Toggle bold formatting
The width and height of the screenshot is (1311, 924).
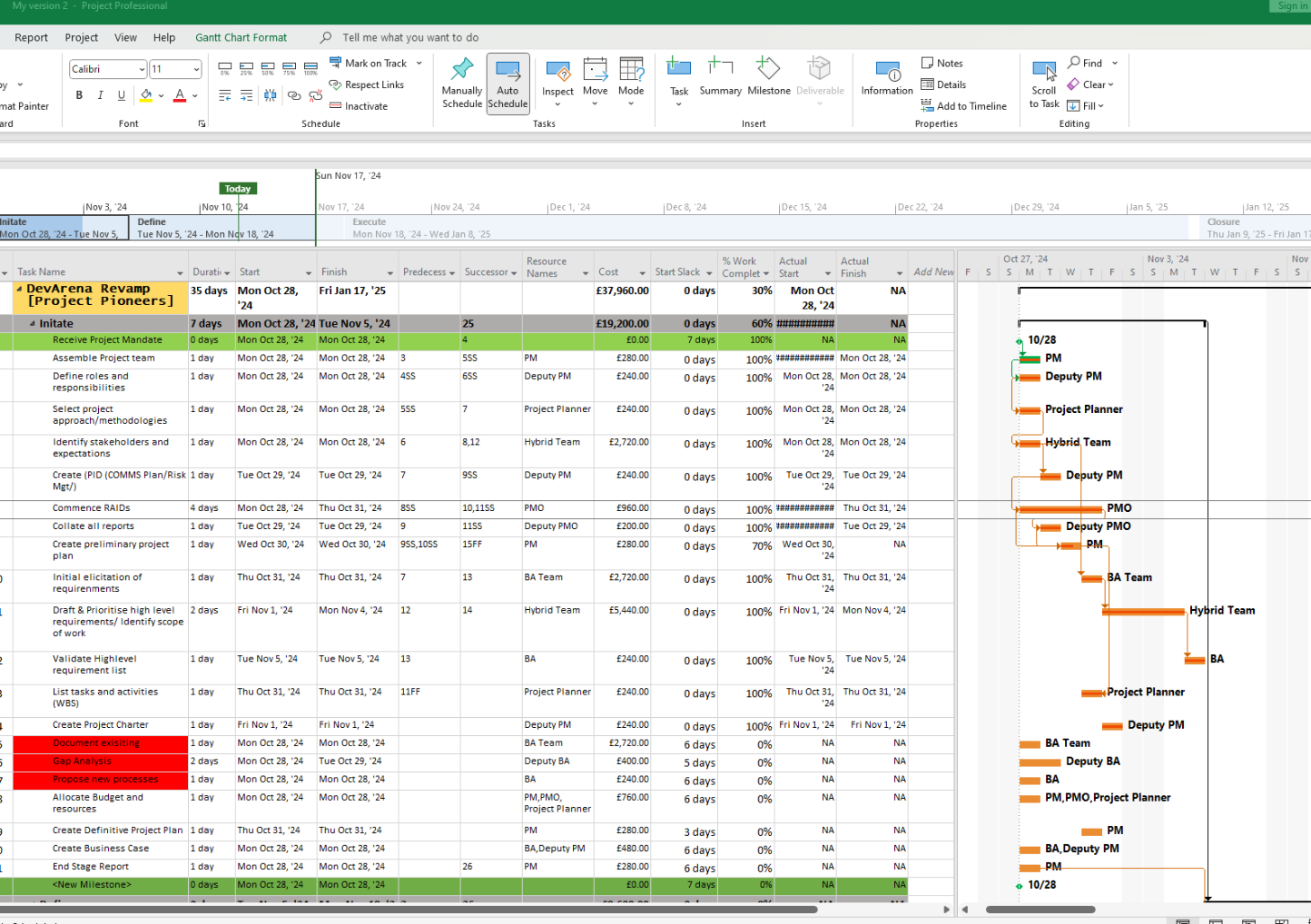[78, 94]
